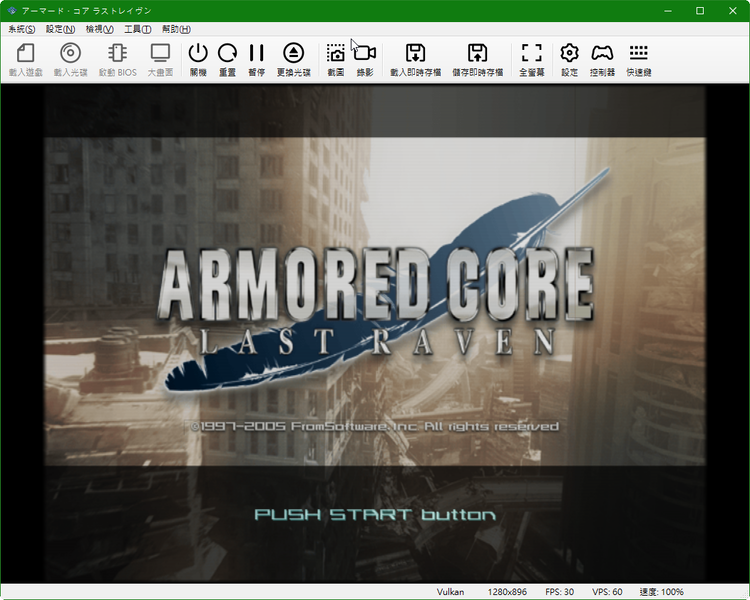Screen dimensions: 750x600
Task: Open the 快速鍵 (hotkeys) keyboard icon
Action: click(639, 59)
